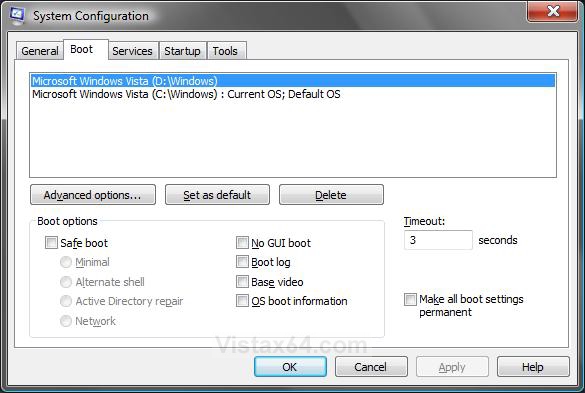Open Advanced options
The image size is (585, 393).
(93, 195)
